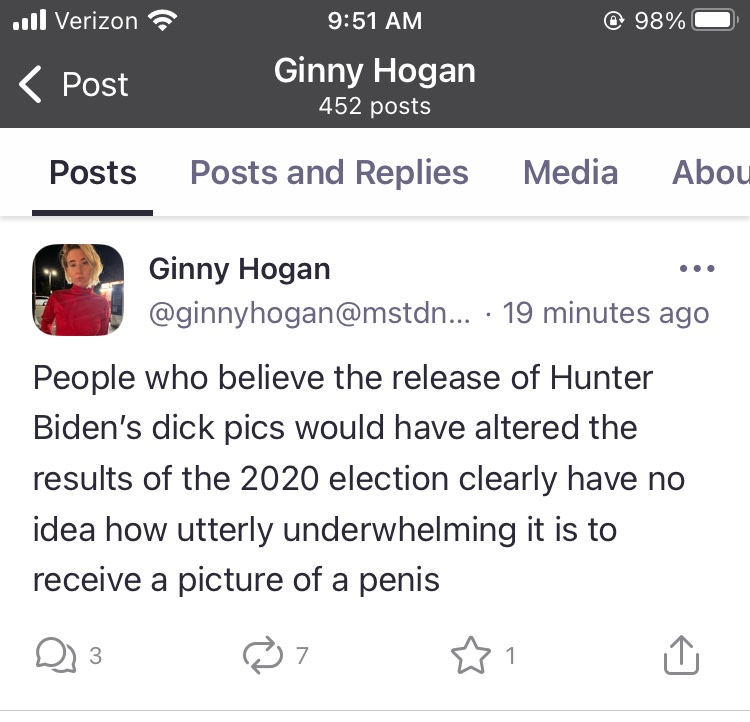The height and width of the screenshot is (722, 750).
Task: Open the About tab
Action: pos(711,172)
